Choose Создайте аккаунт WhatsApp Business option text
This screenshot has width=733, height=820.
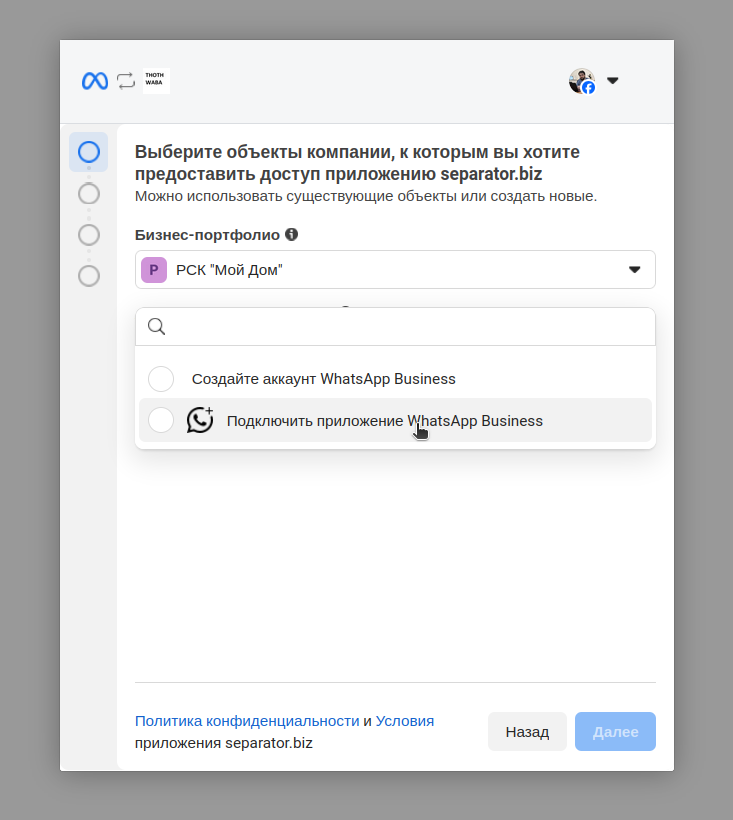324,379
